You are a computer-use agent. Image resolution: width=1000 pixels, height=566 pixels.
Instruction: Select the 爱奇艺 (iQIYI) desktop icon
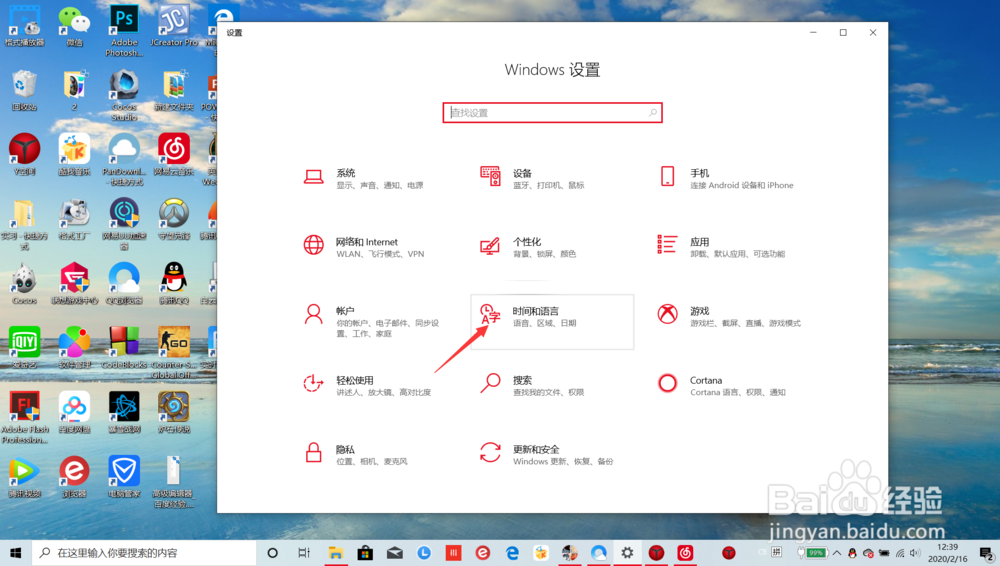[x=24, y=348]
